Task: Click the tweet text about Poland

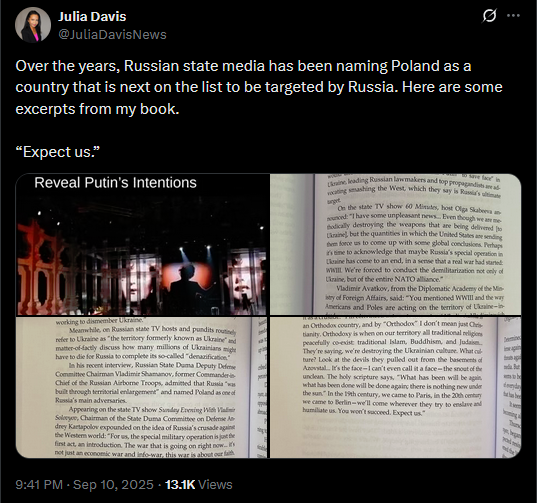Action: pyautogui.click(x=259, y=87)
